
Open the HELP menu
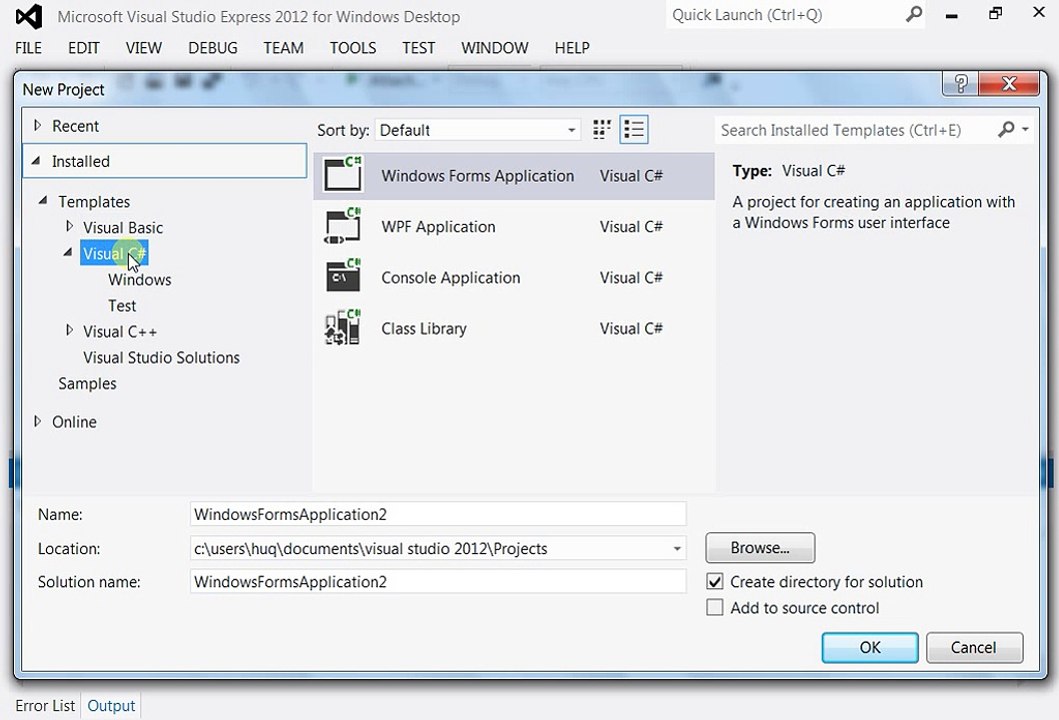click(x=572, y=48)
